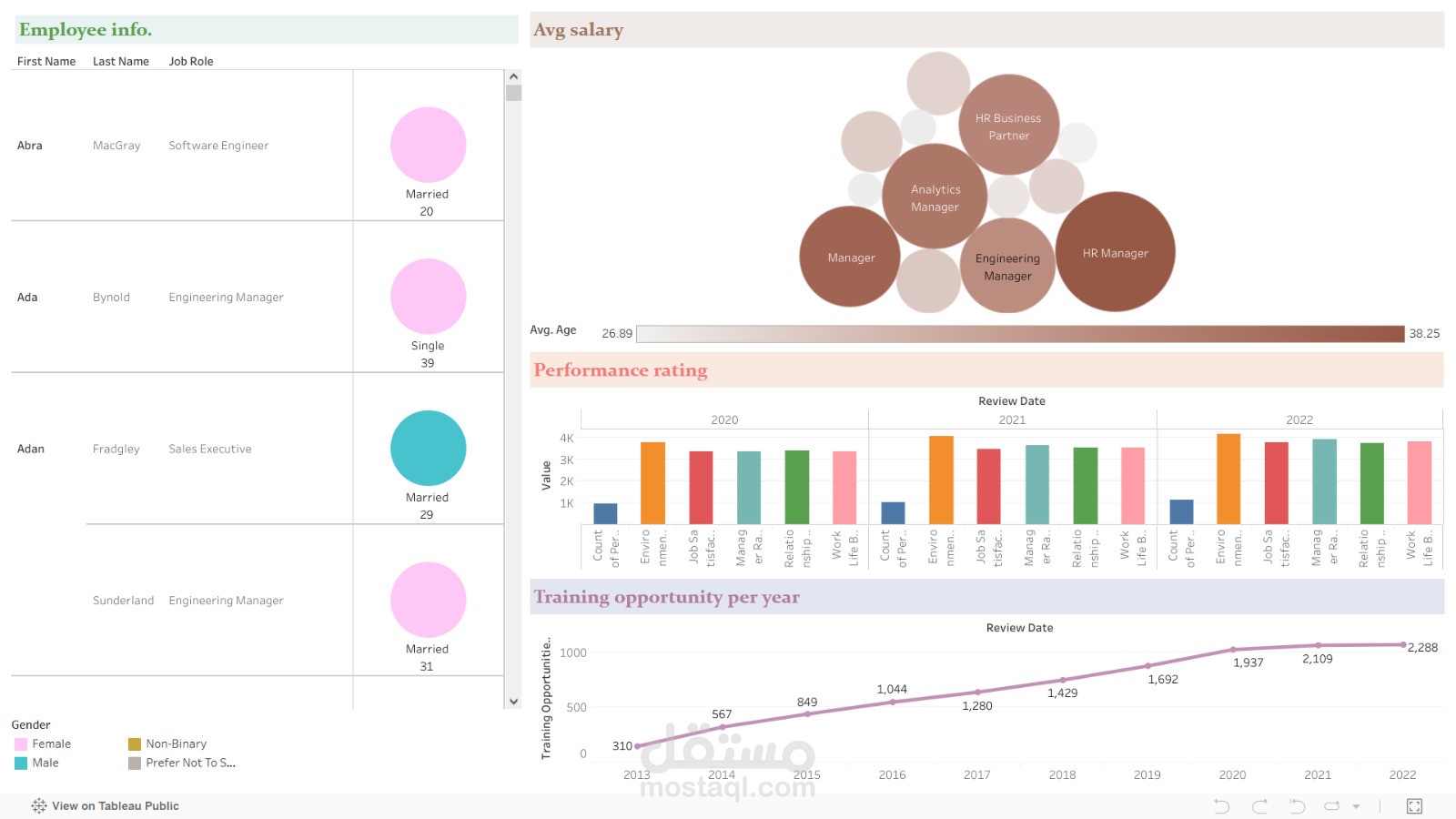Click the 2019 data point labeled 1,692
The width and height of the screenshot is (1456, 819).
[1148, 666]
